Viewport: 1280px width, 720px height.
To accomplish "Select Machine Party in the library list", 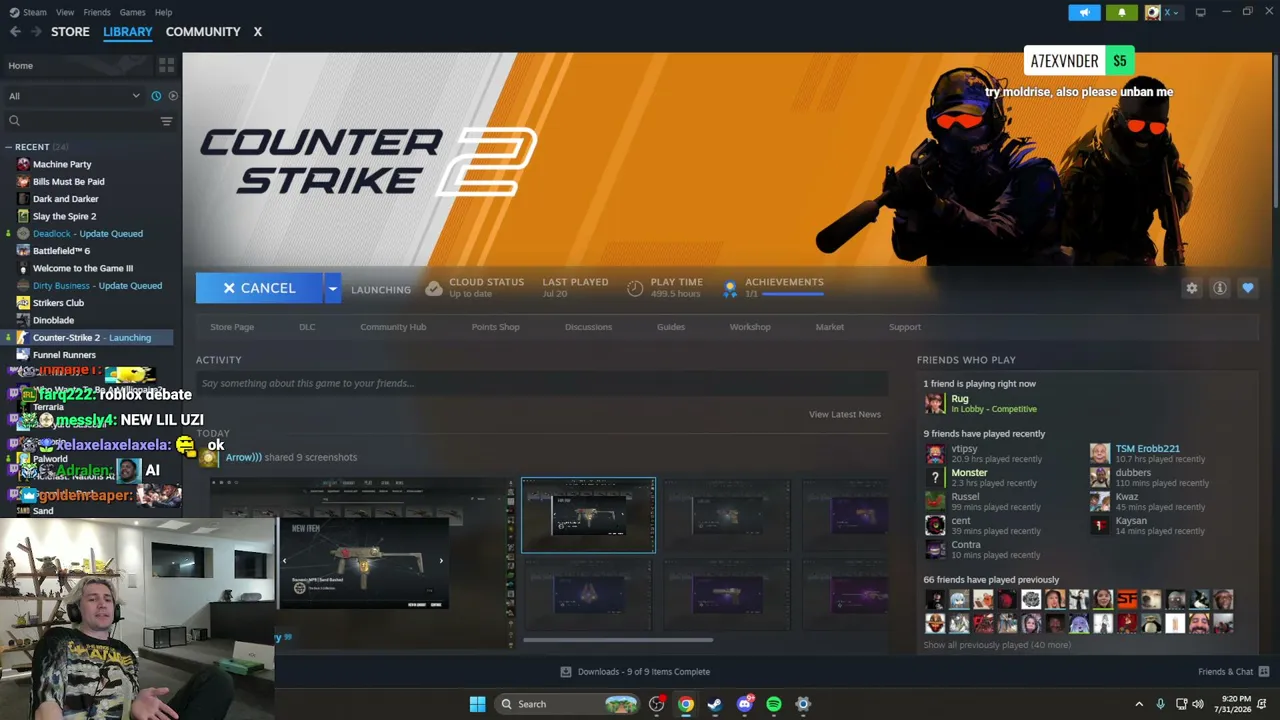I will (x=62, y=164).
